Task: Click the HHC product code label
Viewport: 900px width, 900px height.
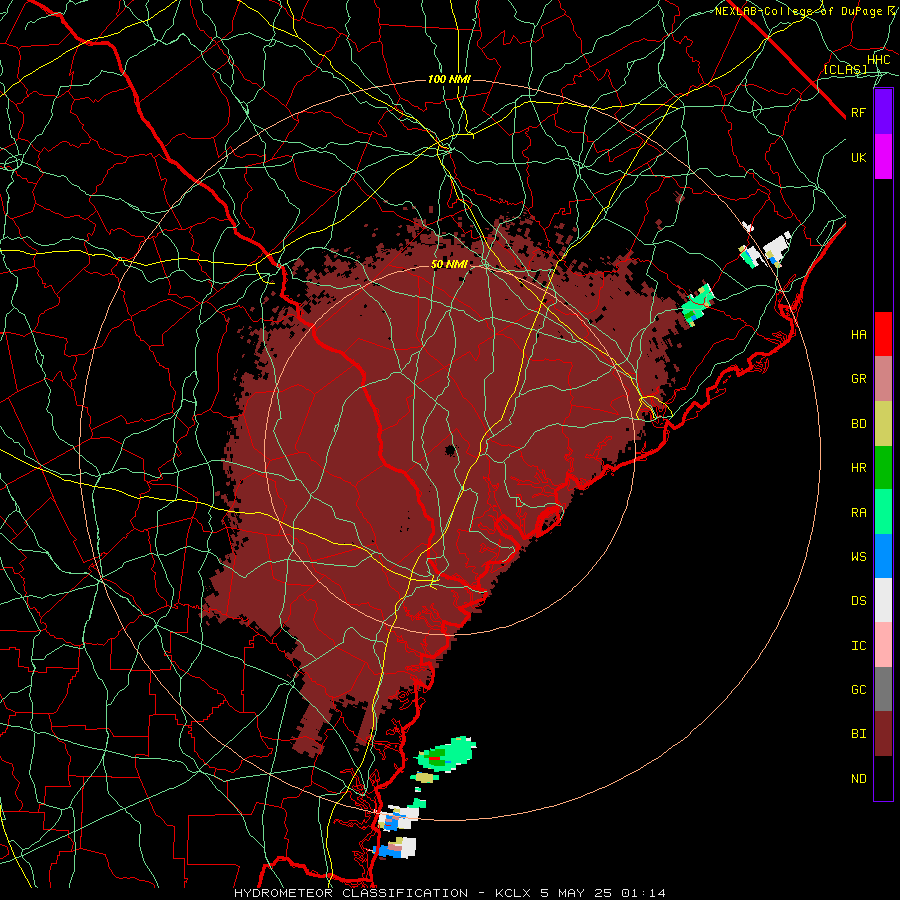Action: point(878,60)
